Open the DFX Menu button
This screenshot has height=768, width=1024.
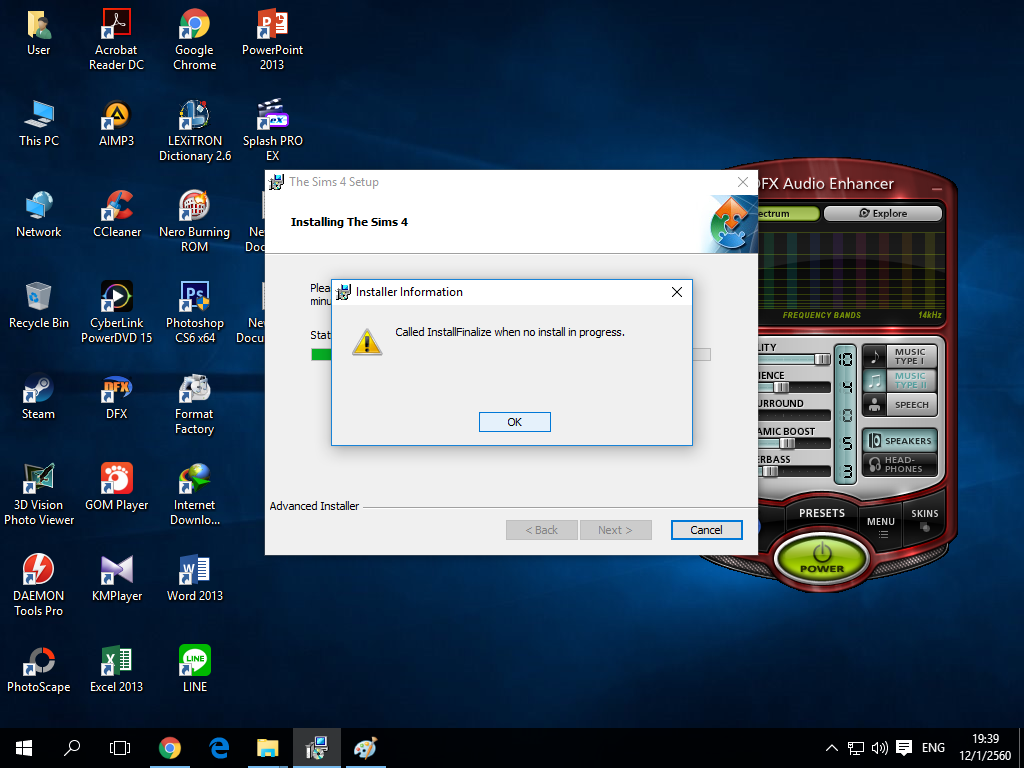click(881, 527)
